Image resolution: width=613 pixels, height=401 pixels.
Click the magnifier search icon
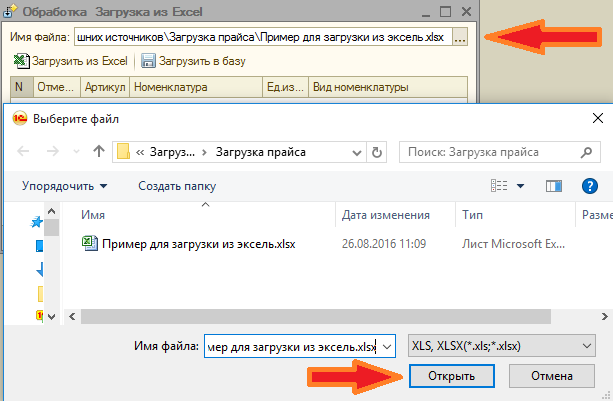(x=586, y=152)
